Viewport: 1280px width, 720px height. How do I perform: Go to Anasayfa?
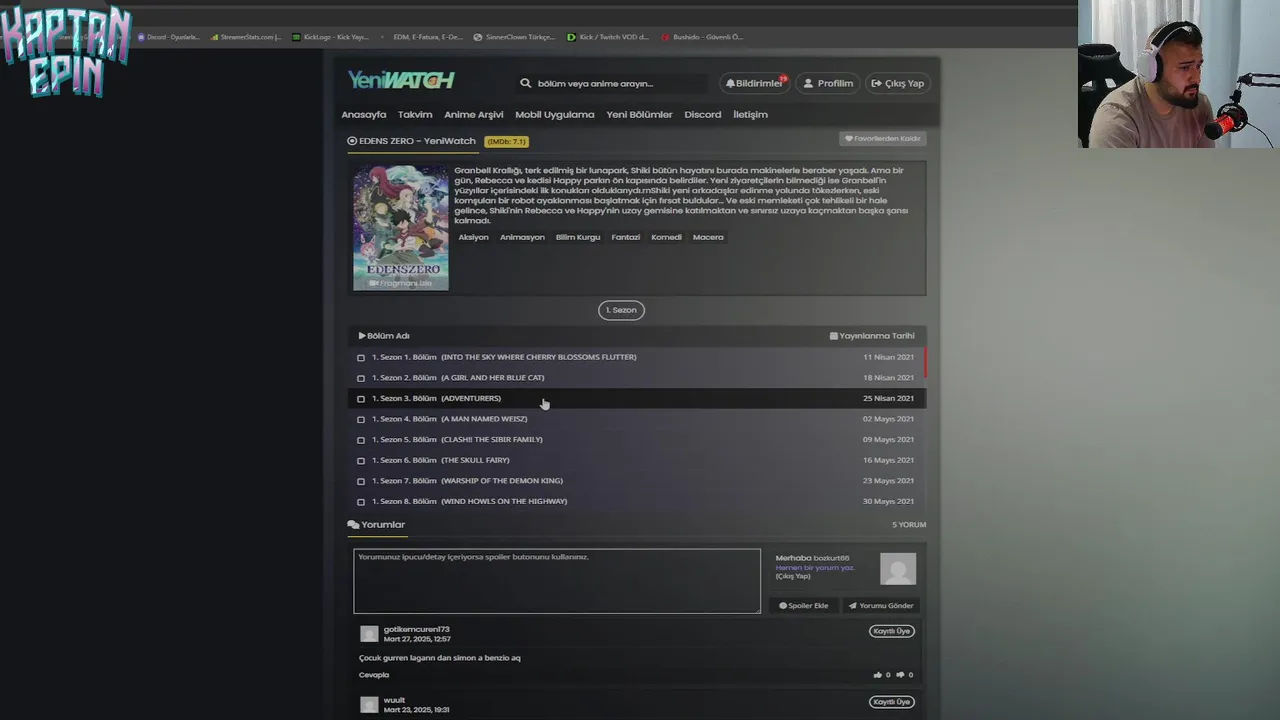[363, 114]
